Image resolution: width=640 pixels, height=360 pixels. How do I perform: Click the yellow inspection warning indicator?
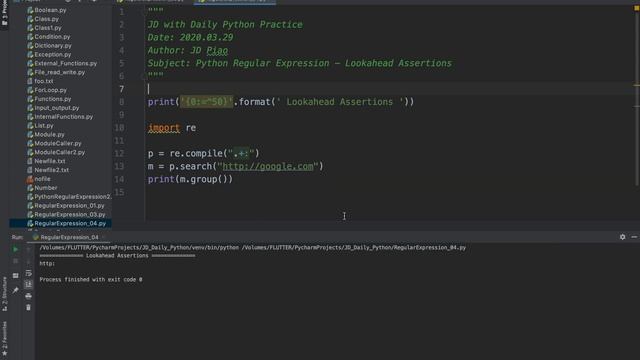[636, 9]
